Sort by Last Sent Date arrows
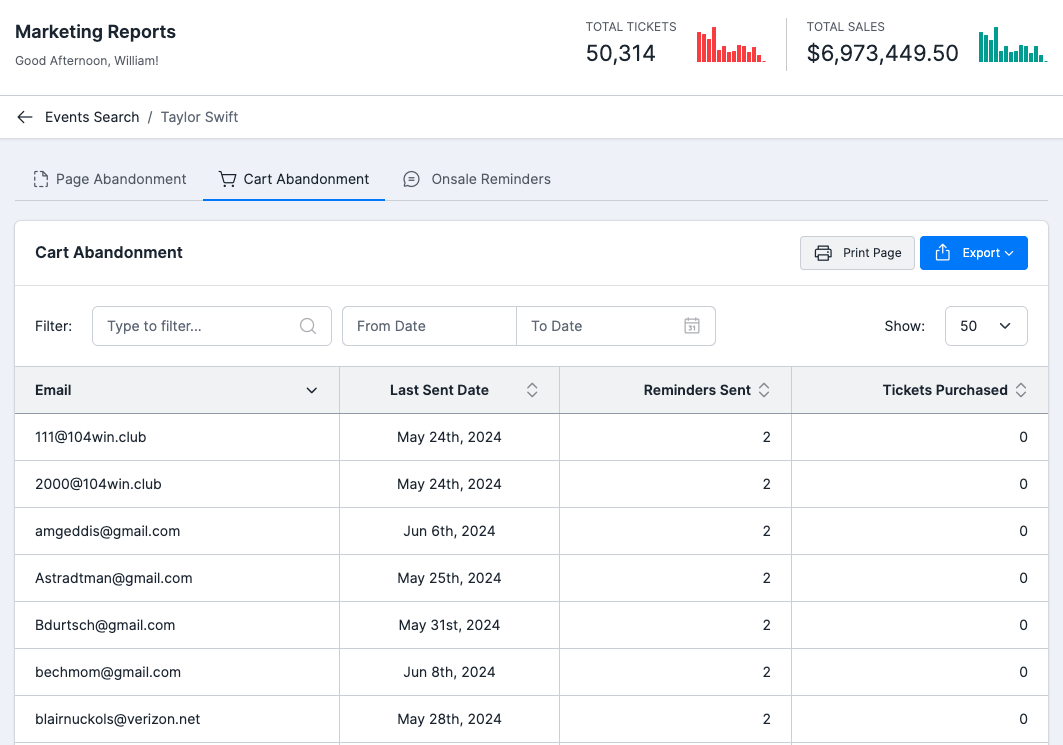 pyautogui.click(x=532, y=390)
